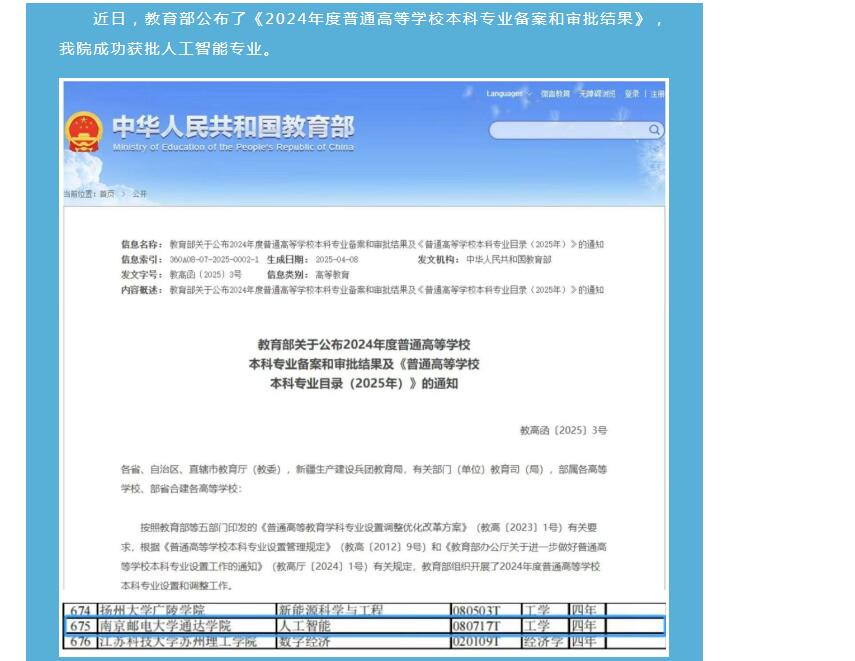The width and height of the screenshot is (855, 661).
Task: Click the 高等教育 category value
Action: (332, 274)
